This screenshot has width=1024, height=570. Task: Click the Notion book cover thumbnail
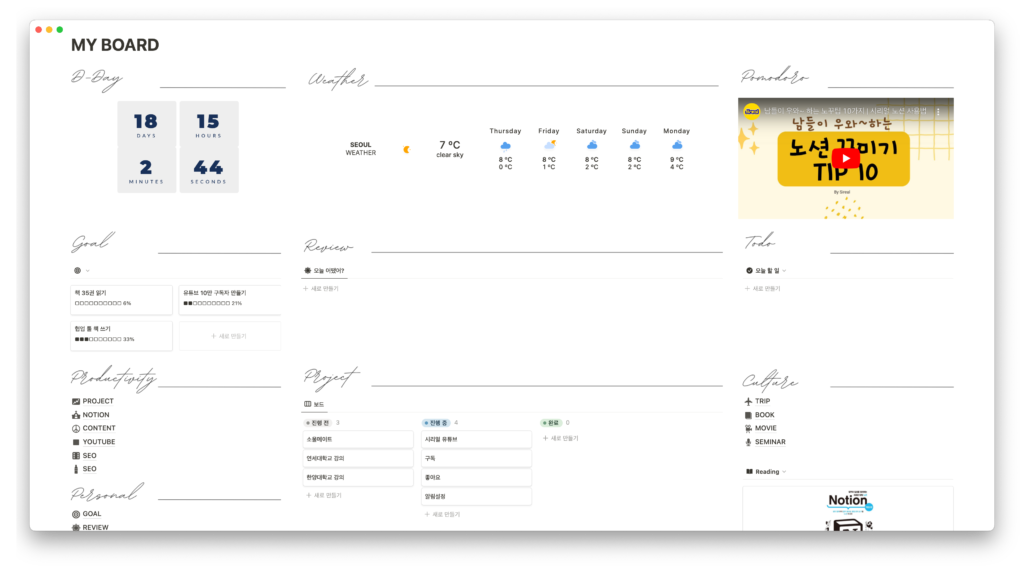(x=847, y=509)
